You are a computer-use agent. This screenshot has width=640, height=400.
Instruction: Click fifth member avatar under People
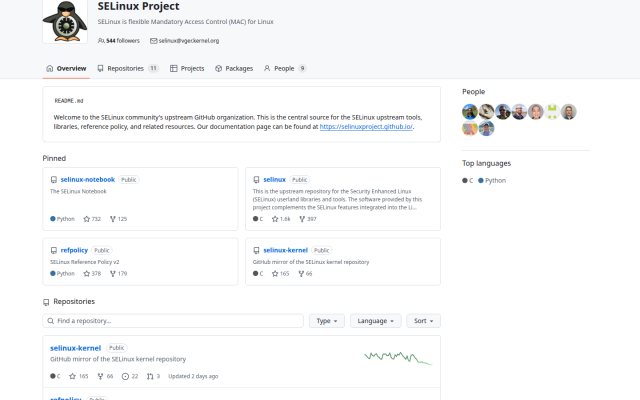point(536,111)
